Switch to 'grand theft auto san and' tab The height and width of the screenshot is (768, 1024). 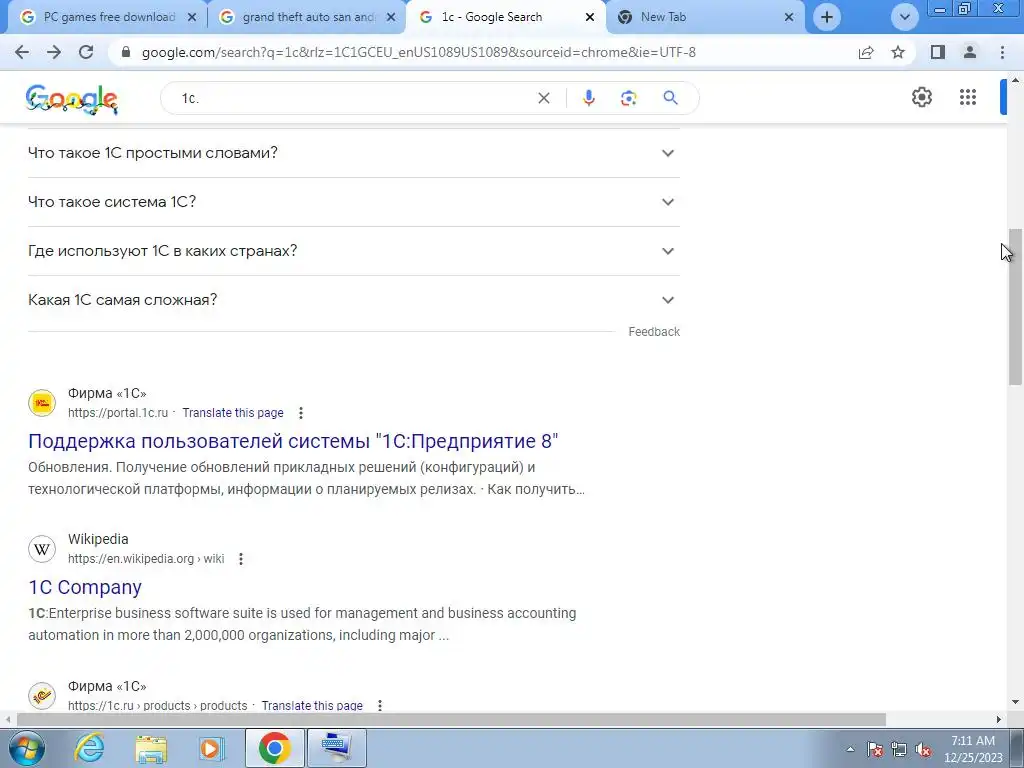(x=305, y=17)
